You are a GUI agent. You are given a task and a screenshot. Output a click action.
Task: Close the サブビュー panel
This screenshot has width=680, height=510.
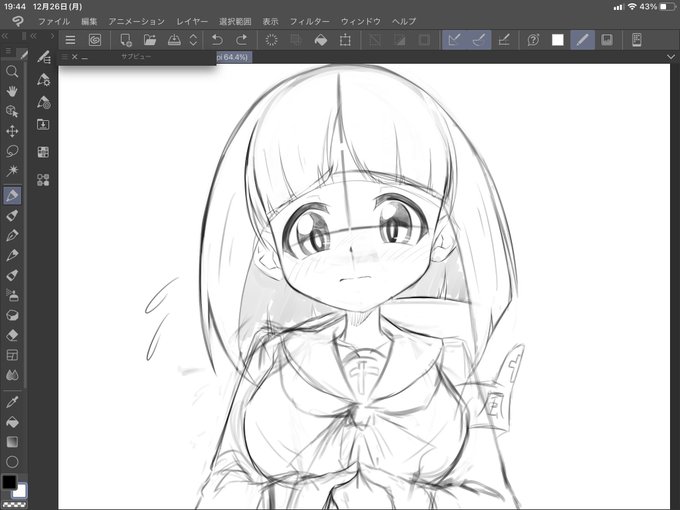click(x=75, y=57)
